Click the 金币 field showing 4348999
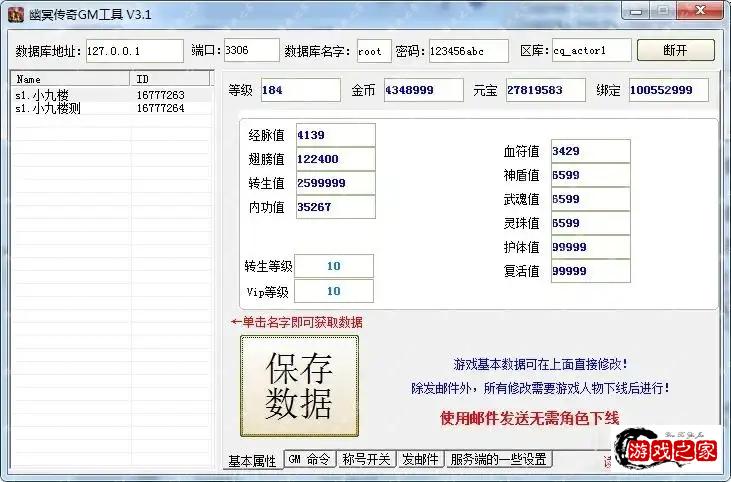731x482 pixels. (x=424, y=90)
